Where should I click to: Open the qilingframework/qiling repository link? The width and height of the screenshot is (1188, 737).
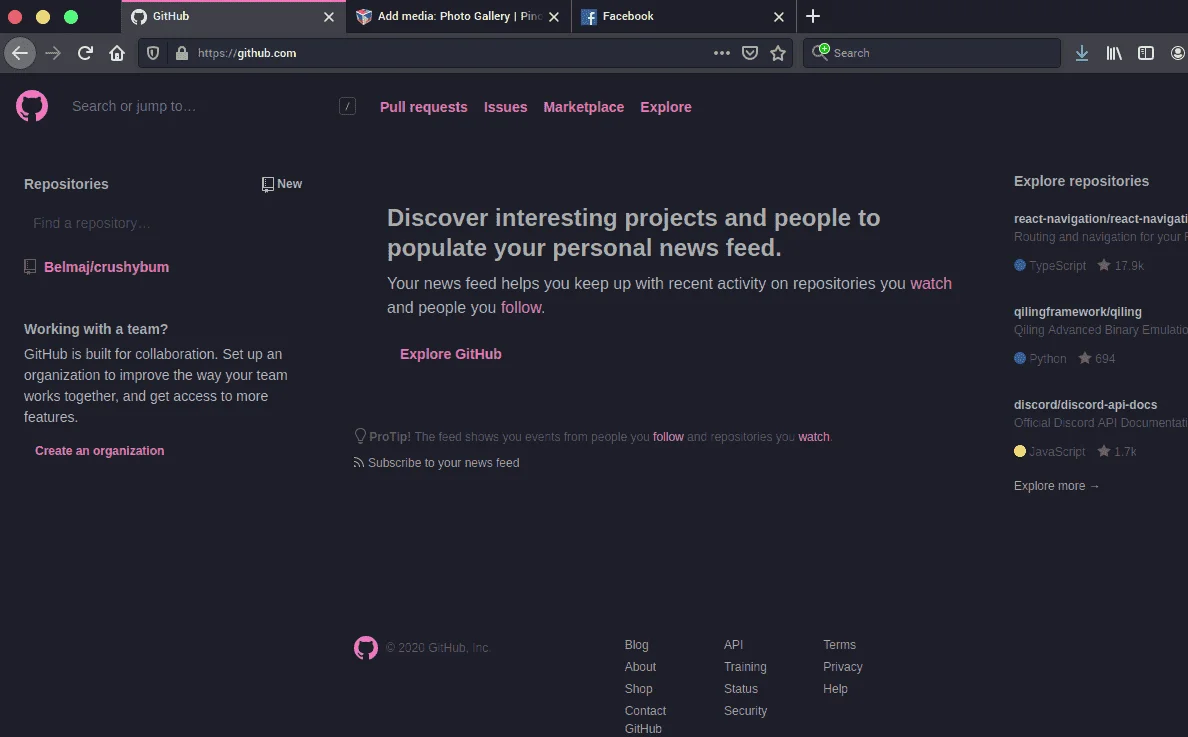[1077, 312]
